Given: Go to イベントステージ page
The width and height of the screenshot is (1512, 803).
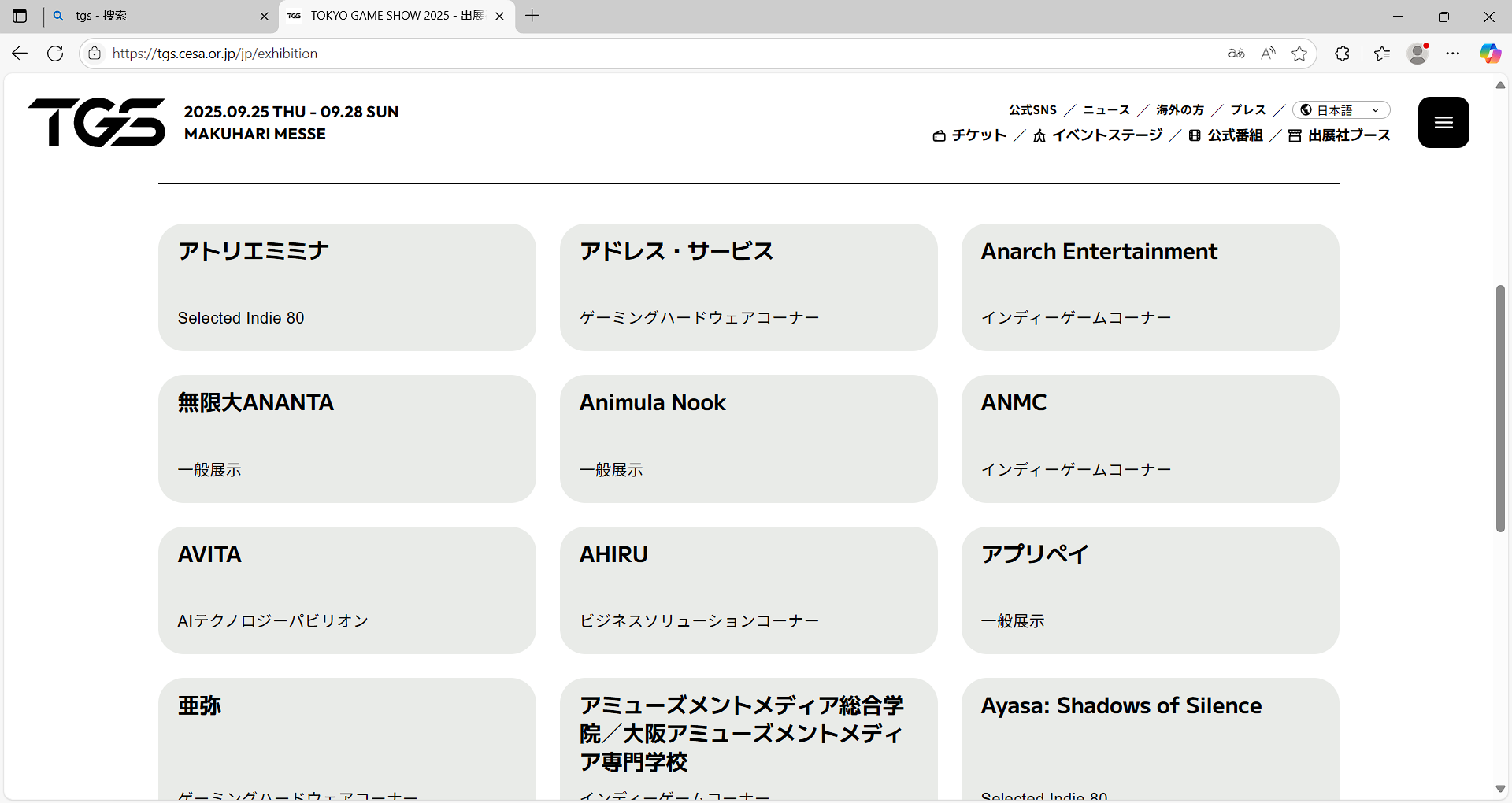Looking at the screenshot, I should pos(1098,135).
